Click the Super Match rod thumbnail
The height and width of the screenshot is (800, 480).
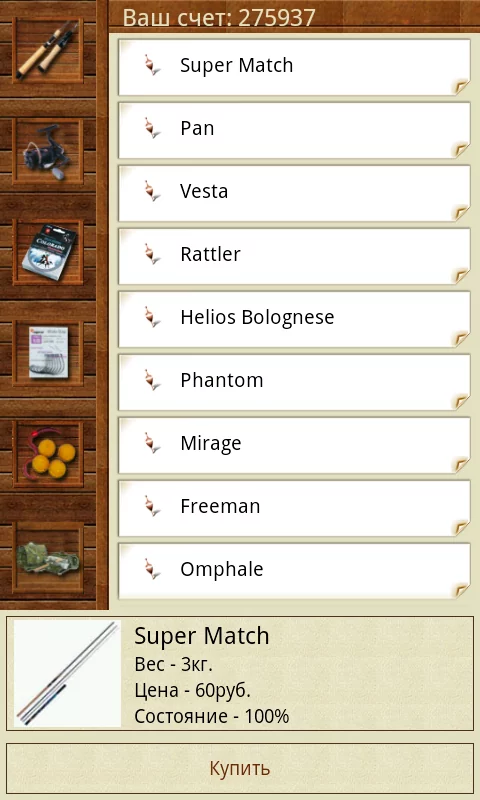(x=67, y=673)
